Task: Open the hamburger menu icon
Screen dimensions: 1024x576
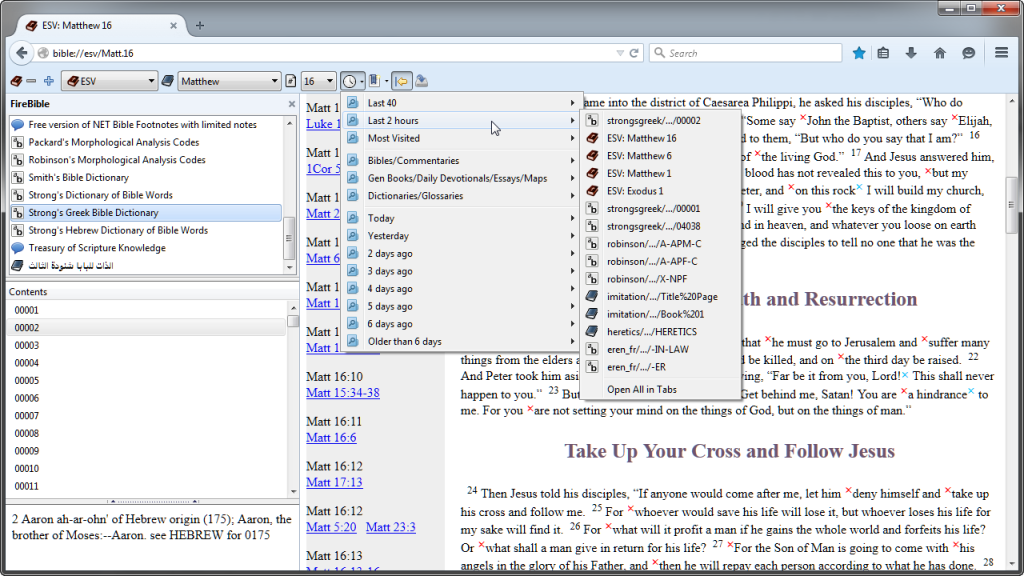Action: 1001,53
